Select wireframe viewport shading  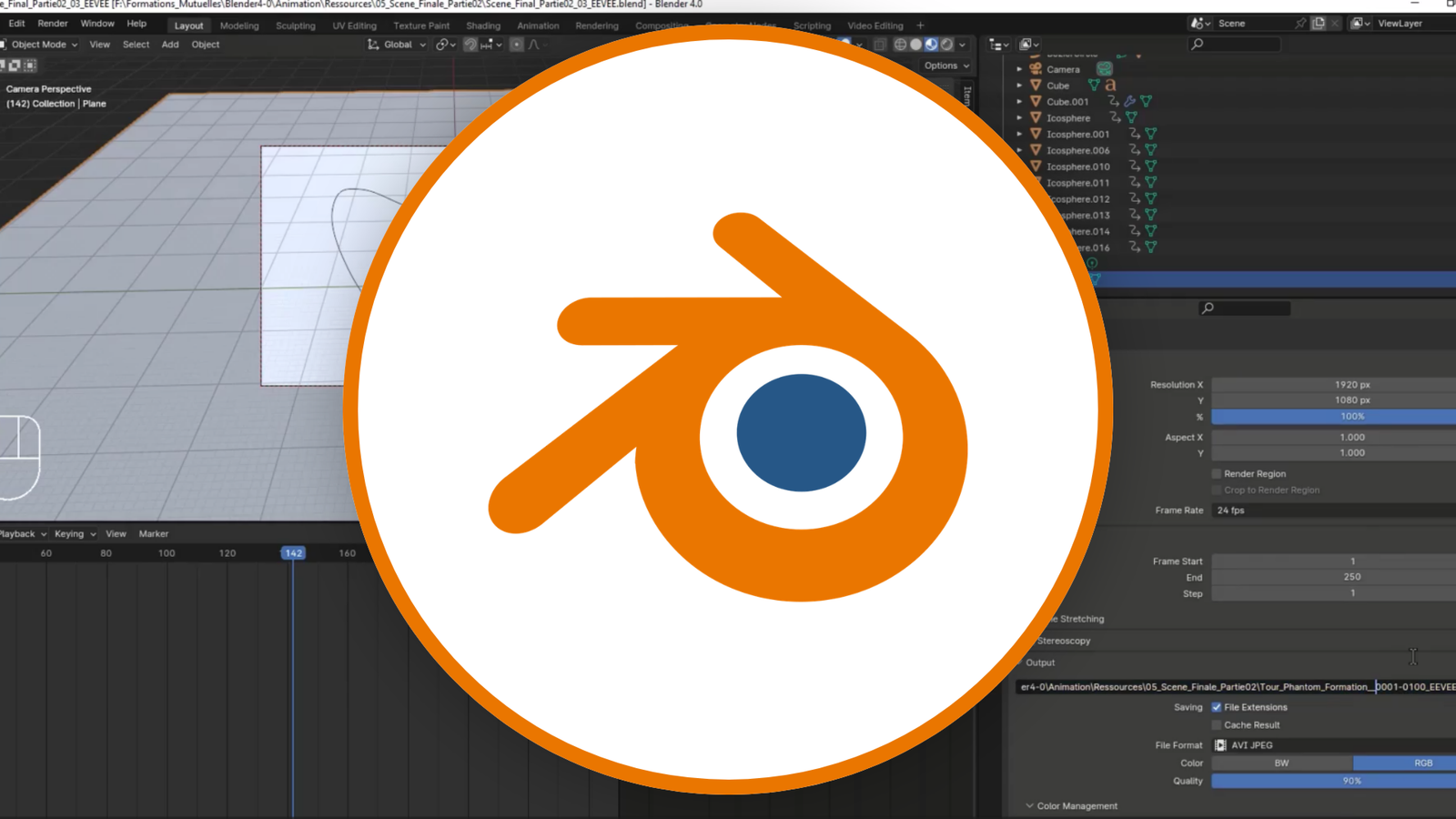tap(900, 44)
